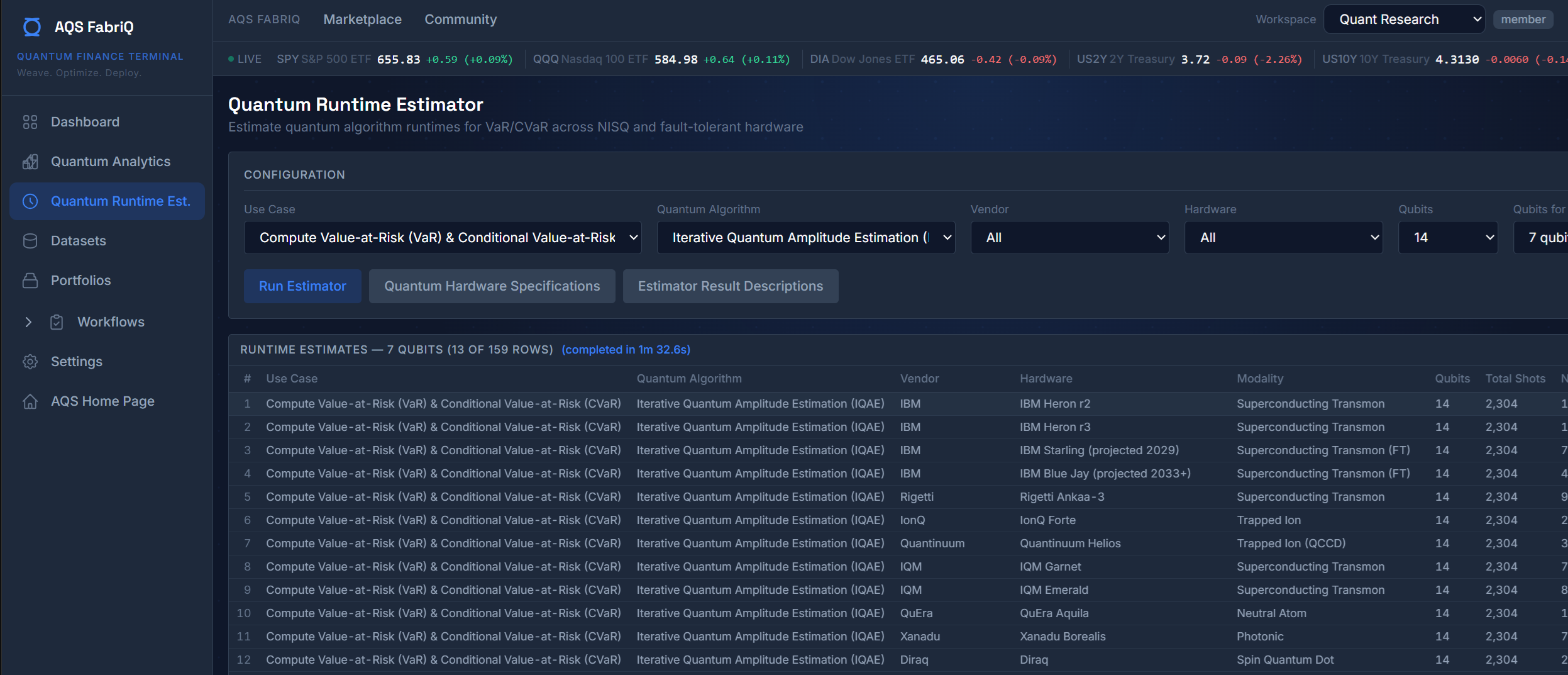The image size is (1568, 675).
Task: Select the Portfolios lock icon
Action: coord(31,280)
